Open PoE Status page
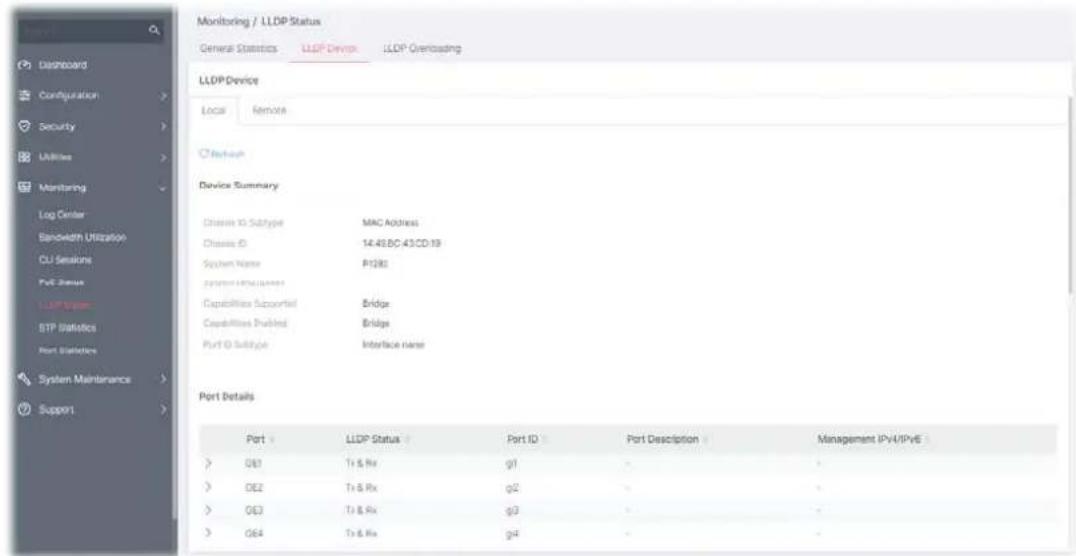The width and height of the screenshot is (1076, 556). point(61,282)
